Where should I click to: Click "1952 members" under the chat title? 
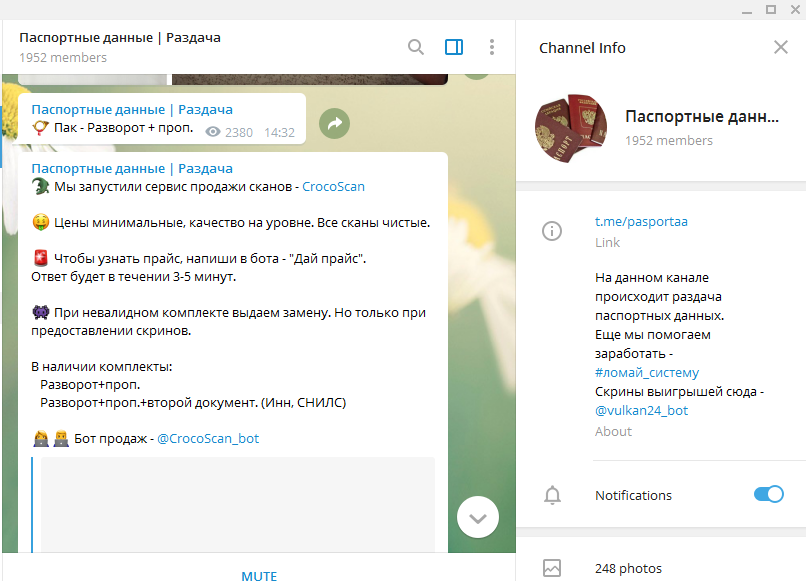point(63,58)
